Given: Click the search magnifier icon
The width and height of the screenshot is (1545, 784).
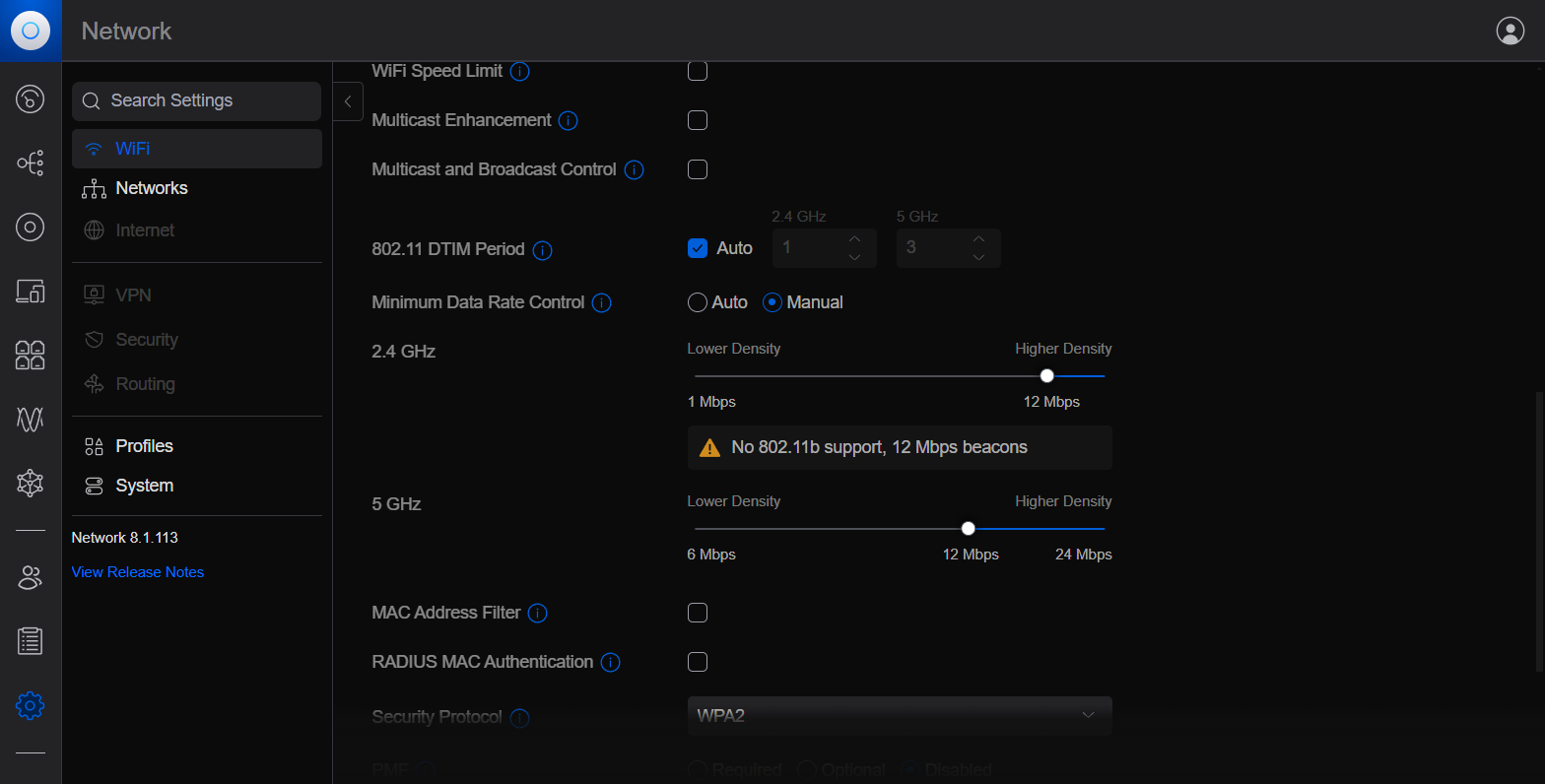Looking at the screenshot, I should click(92, 100).
